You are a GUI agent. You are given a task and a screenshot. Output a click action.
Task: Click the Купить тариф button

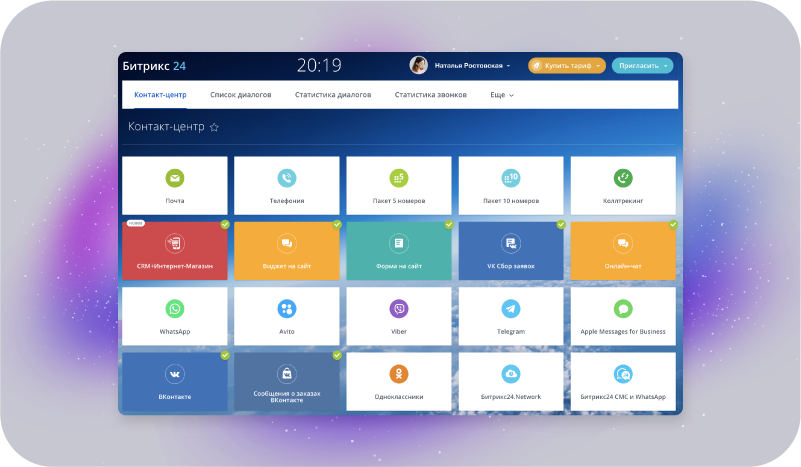pyautogui.click(x=567, y=65)
